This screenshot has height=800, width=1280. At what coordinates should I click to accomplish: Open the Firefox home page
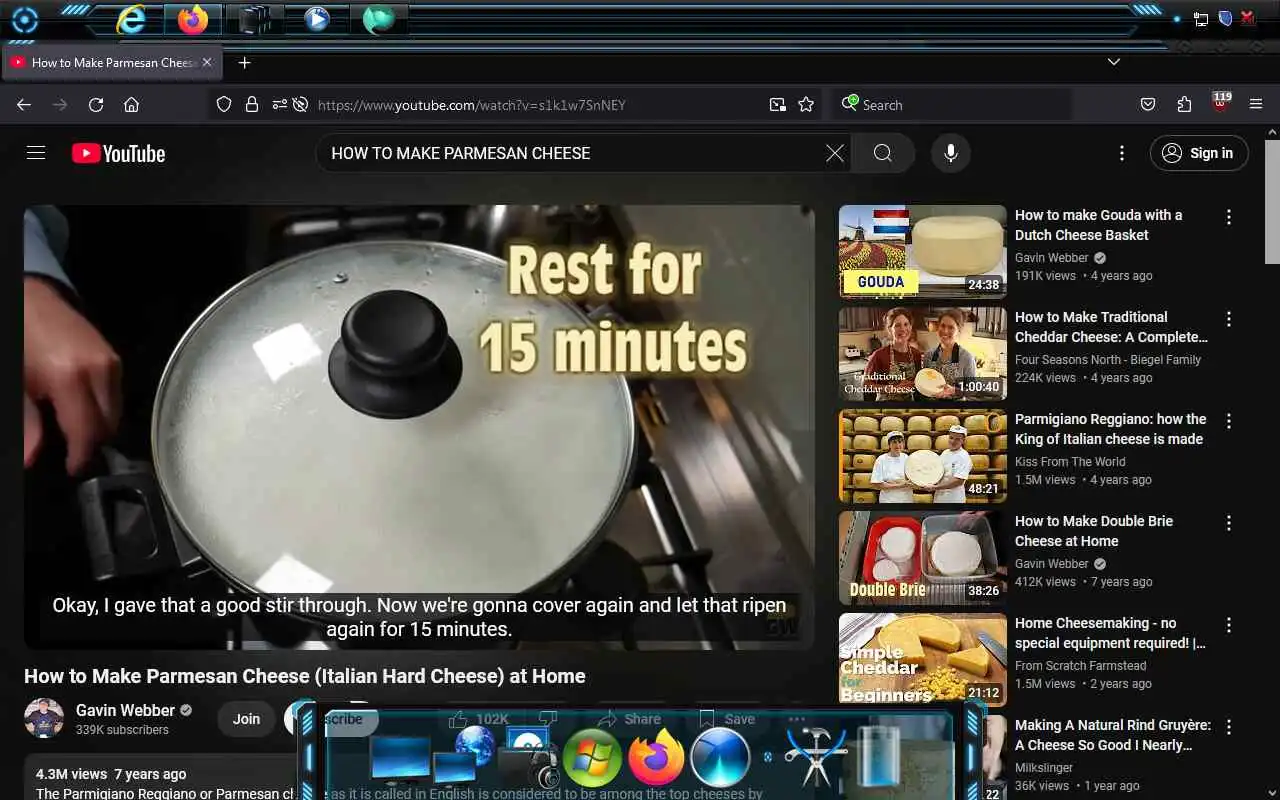coord(131,104)
